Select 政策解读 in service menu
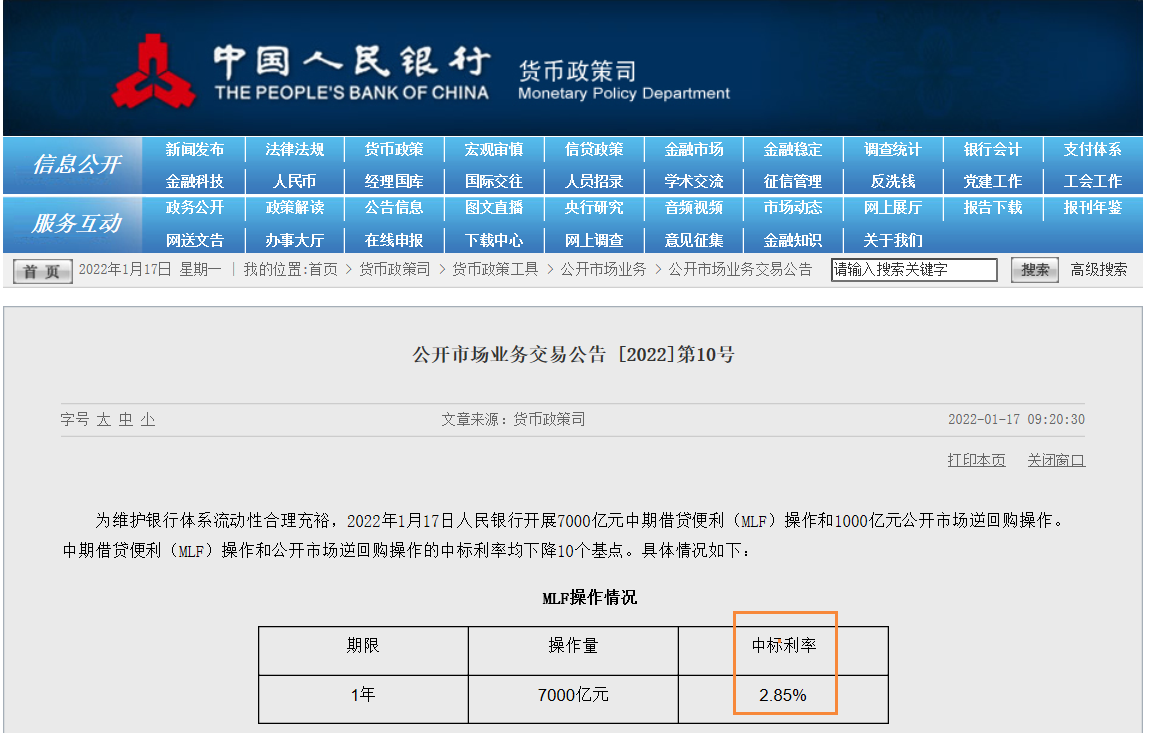Image resolution: width=1149 pixels, height=733 pixels. tap(295, 207)
